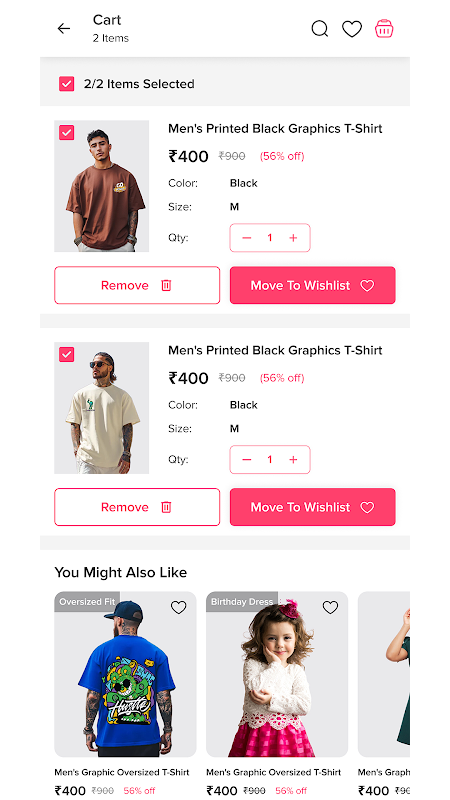
Task: Increase quantity of second cart item
Action: 293,460
